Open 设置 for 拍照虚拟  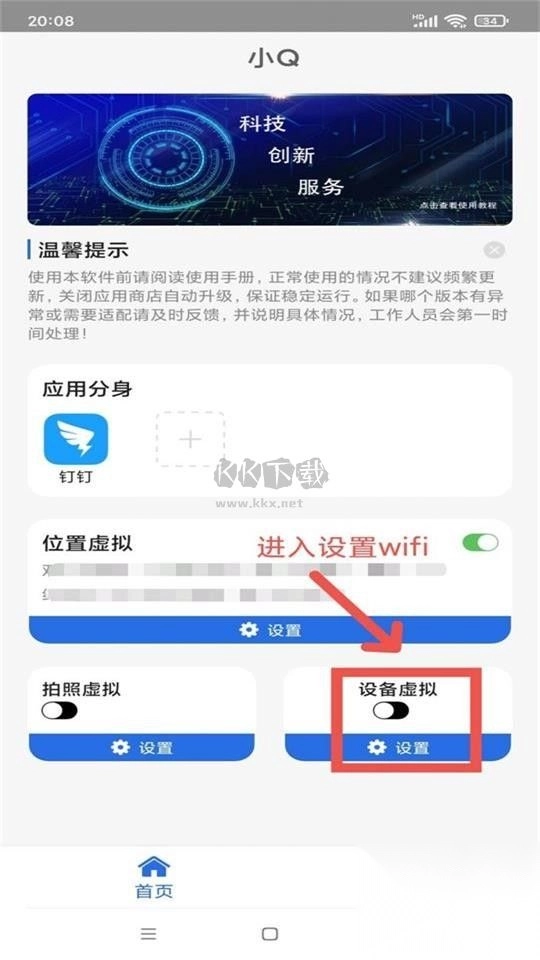coord(142,747)
